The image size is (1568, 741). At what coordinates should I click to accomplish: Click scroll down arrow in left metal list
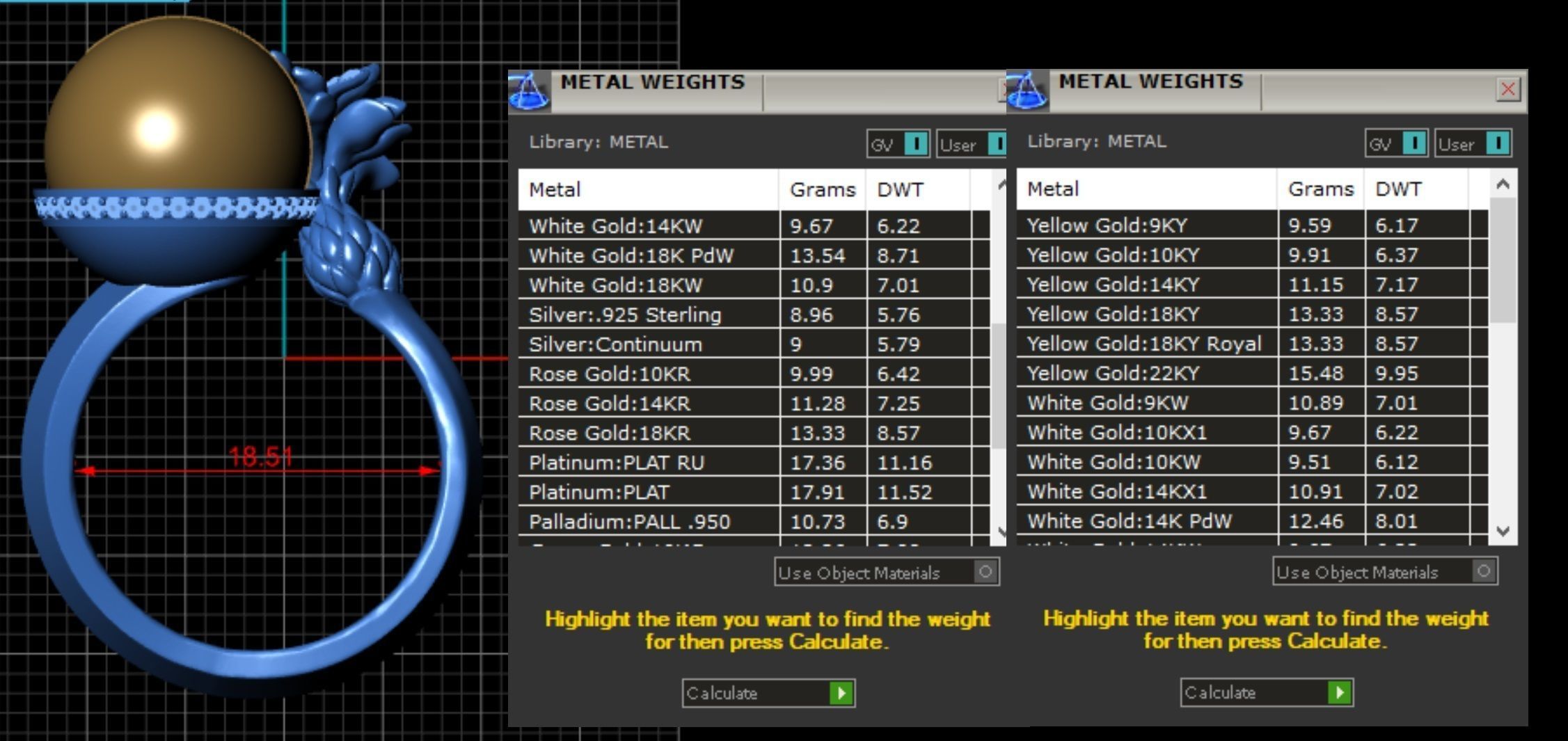pyautogui.click(x=1001, y=532)
